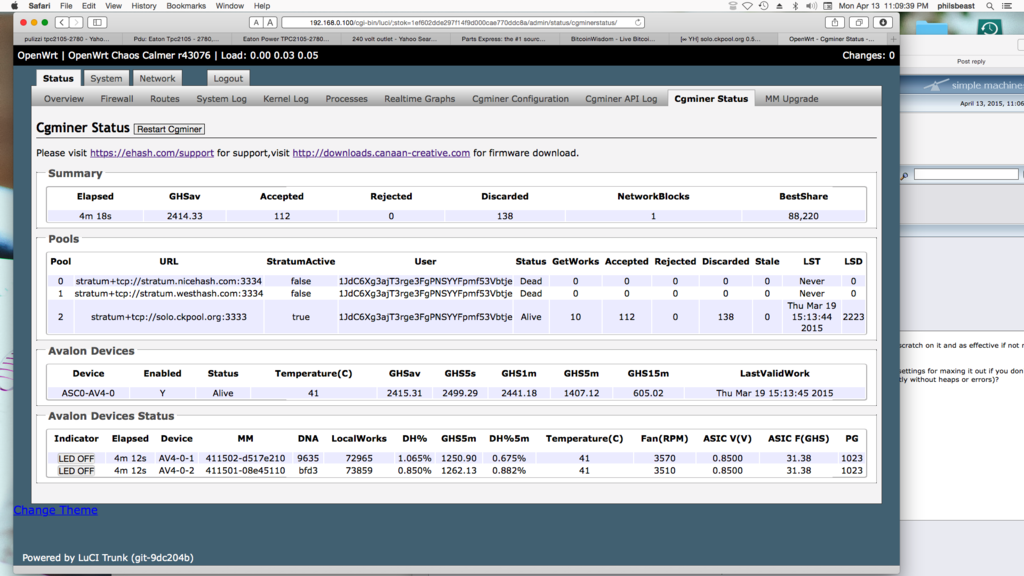
Task: Open the Overview sub-tab
Action: point(64,99)
